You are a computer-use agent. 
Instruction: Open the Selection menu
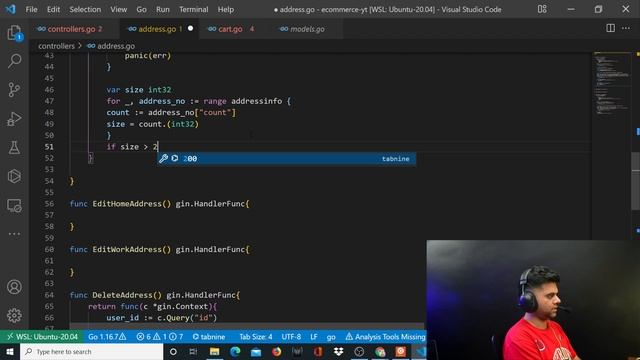click(x=85, y=9)
